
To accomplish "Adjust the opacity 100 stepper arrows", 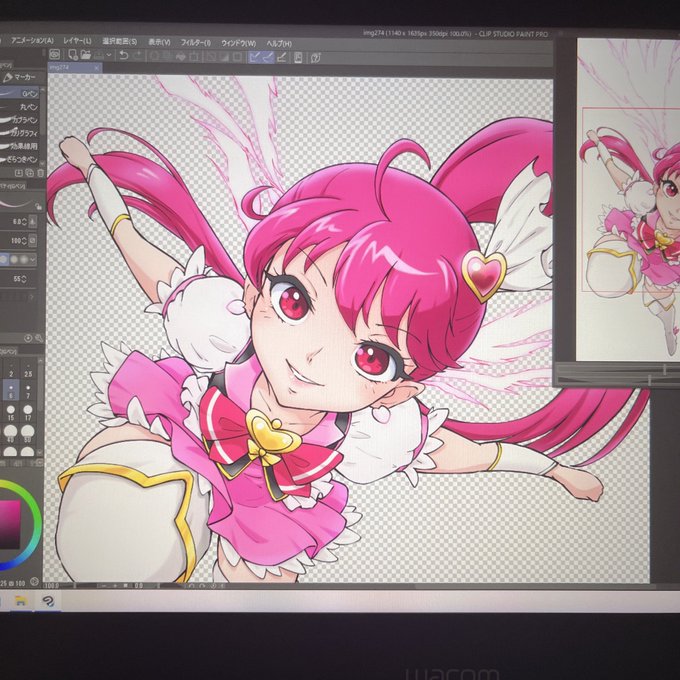I will [x=24, y=240].
